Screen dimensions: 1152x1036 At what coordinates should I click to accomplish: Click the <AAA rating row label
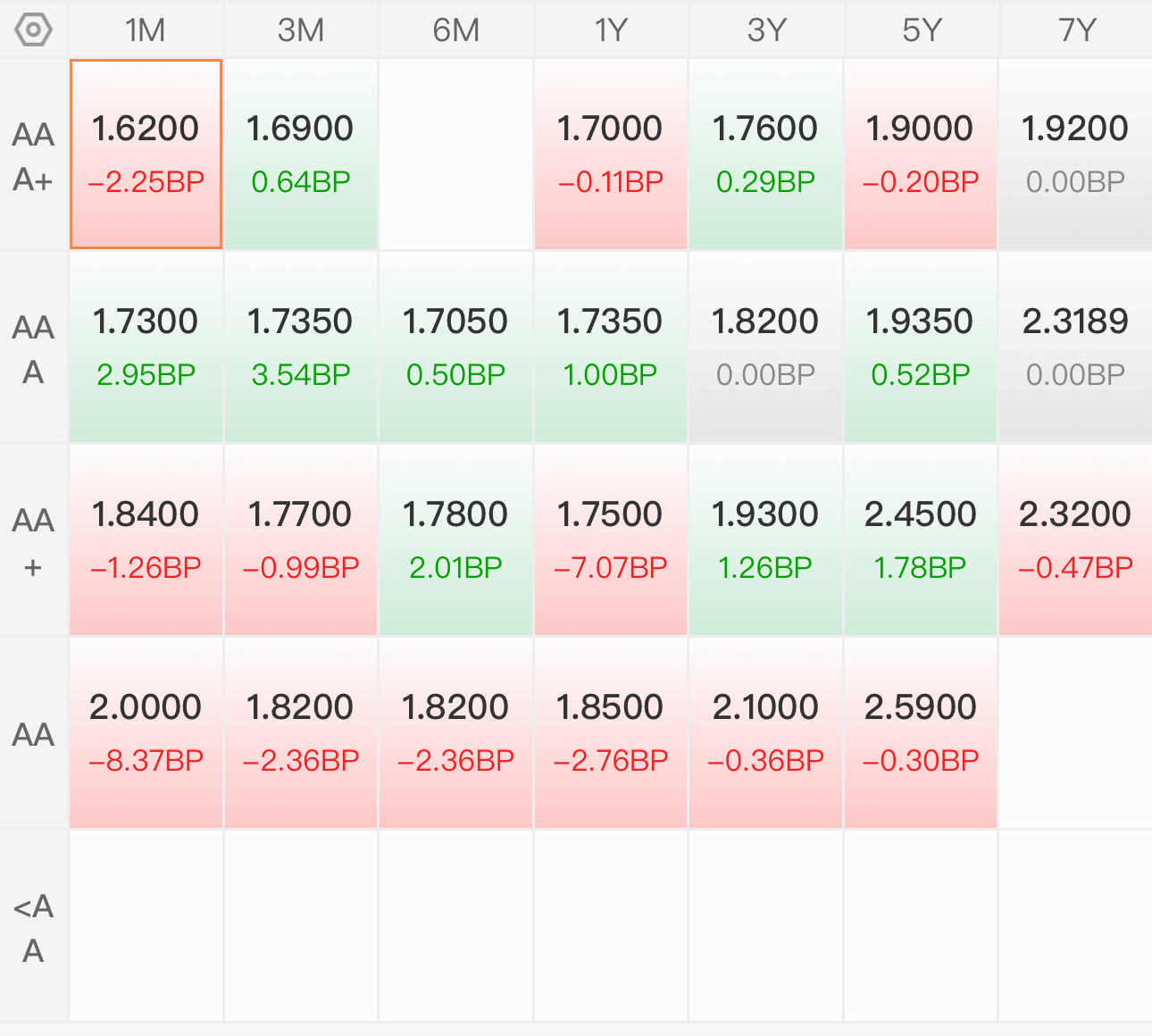pyautogui.click(x=34, y=928)
